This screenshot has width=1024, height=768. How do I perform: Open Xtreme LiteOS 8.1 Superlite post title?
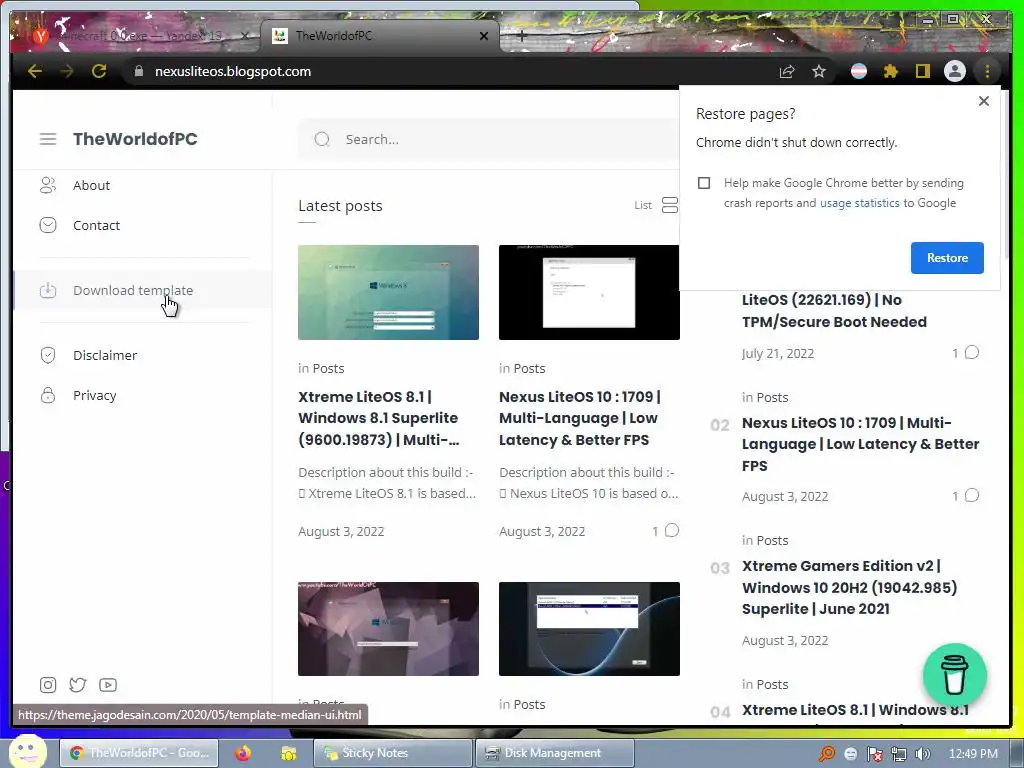pyautogui.click(x=379, y=418)
